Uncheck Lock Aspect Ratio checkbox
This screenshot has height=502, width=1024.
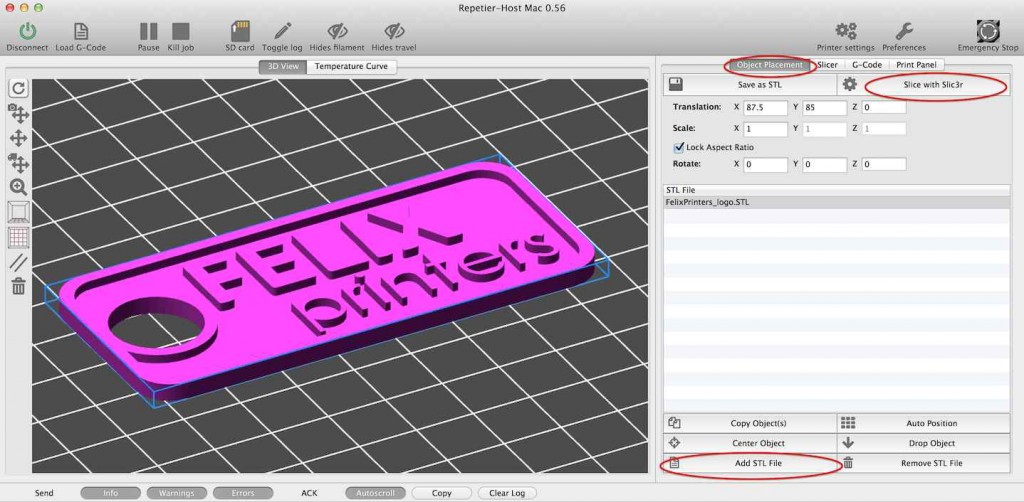point(679,147)
